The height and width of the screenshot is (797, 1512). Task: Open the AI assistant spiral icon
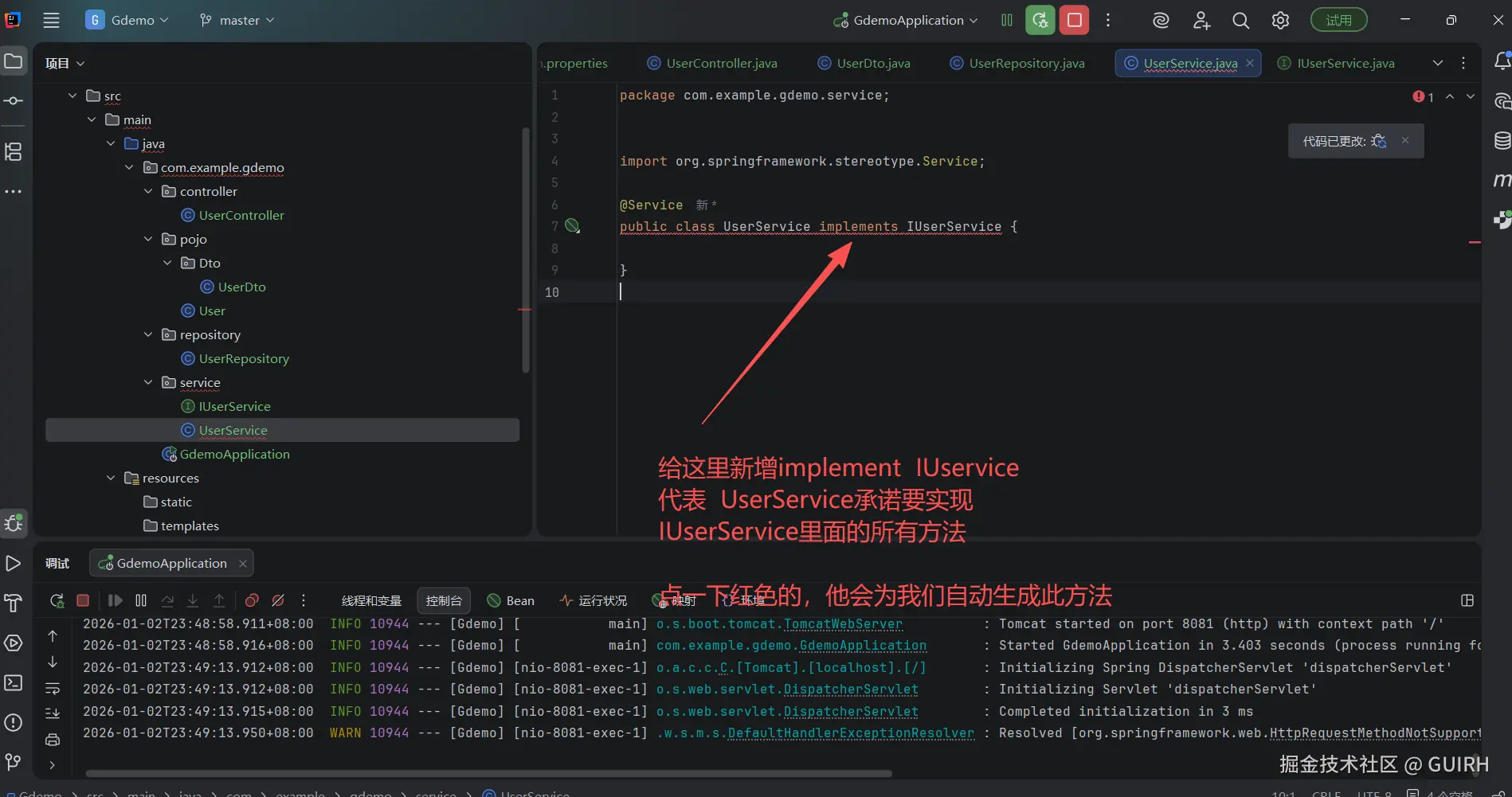coord(1161,21)
